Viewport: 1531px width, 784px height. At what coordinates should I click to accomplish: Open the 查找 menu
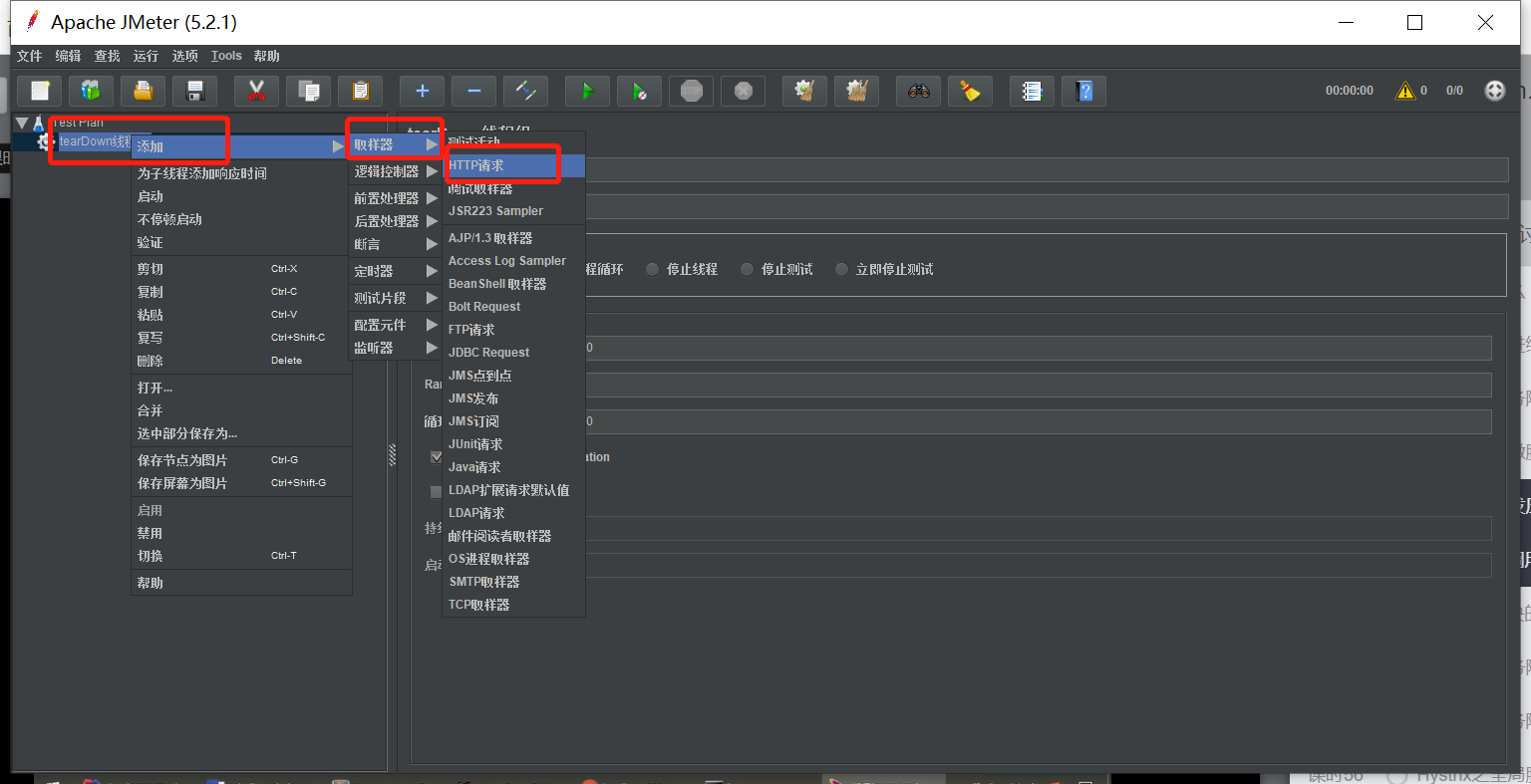click(107, 56)
